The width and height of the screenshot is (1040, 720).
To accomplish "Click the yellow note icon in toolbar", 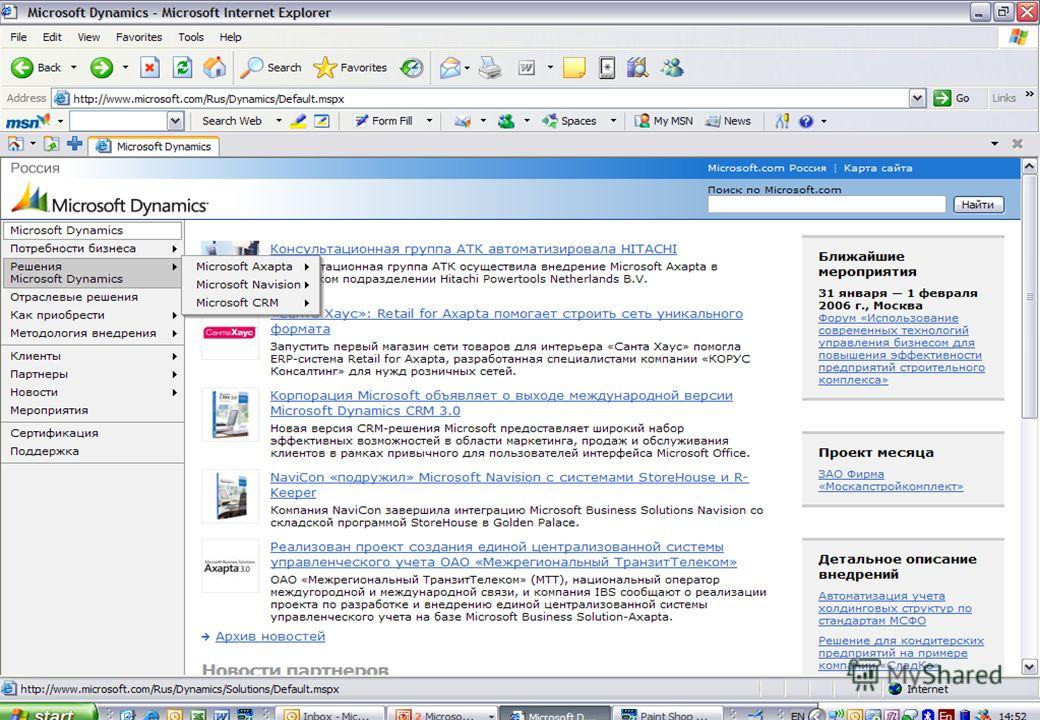I will click(x=574, y=67).
